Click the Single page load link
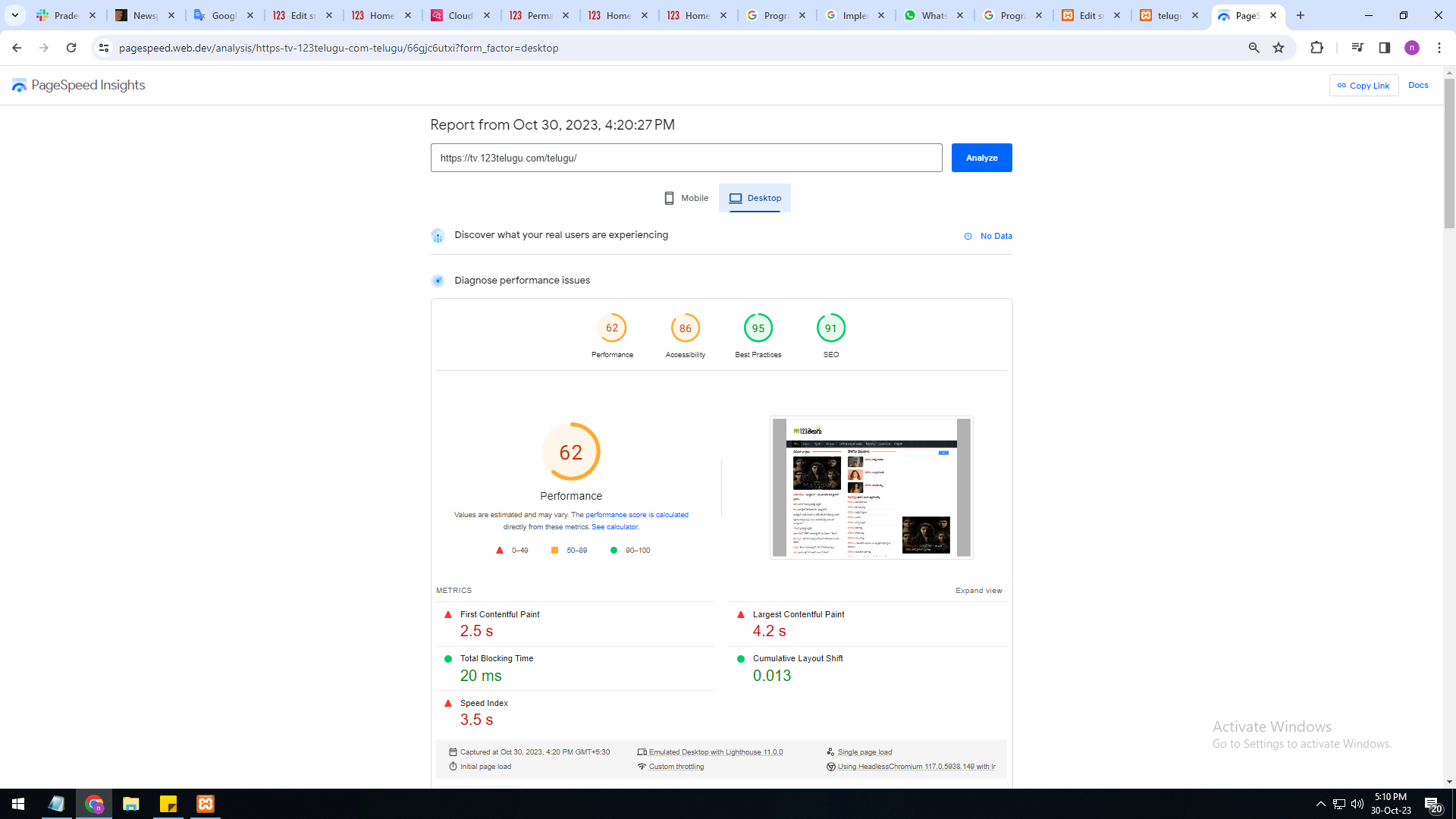 pos(864,752)
